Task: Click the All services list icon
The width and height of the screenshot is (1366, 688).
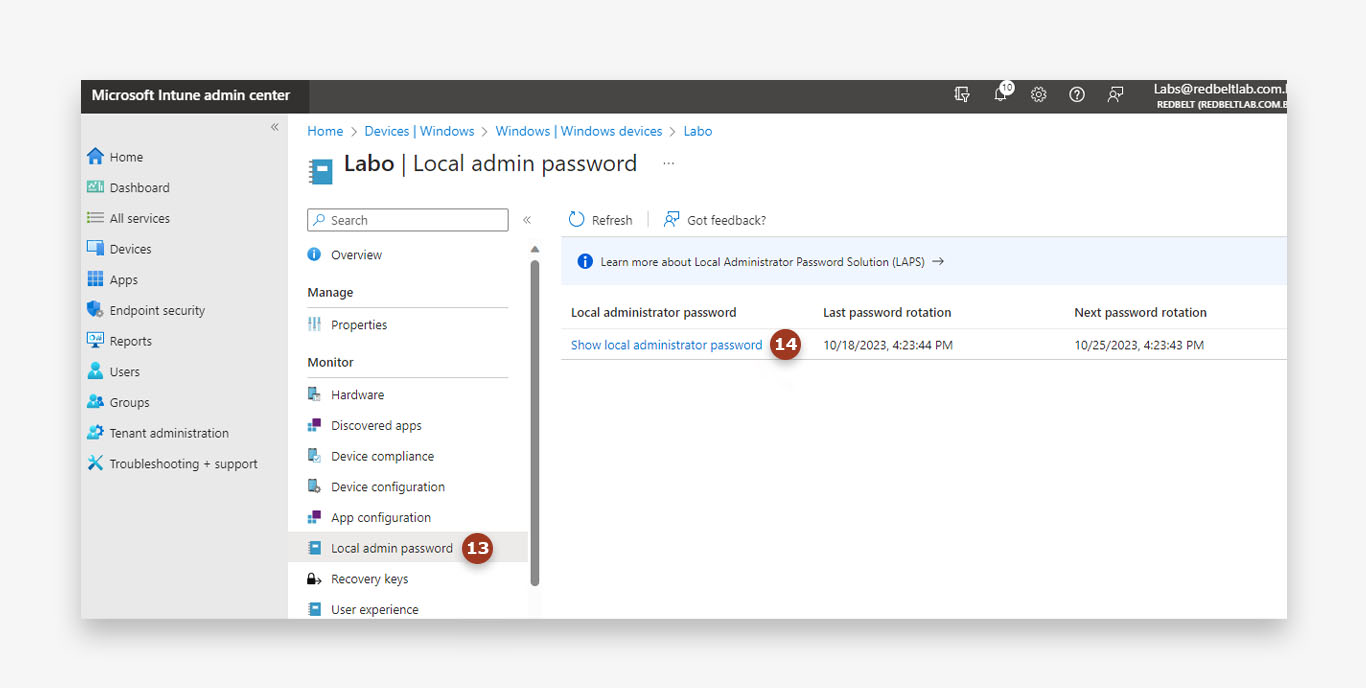Action: pyautogui.click(x=95, y=218)
